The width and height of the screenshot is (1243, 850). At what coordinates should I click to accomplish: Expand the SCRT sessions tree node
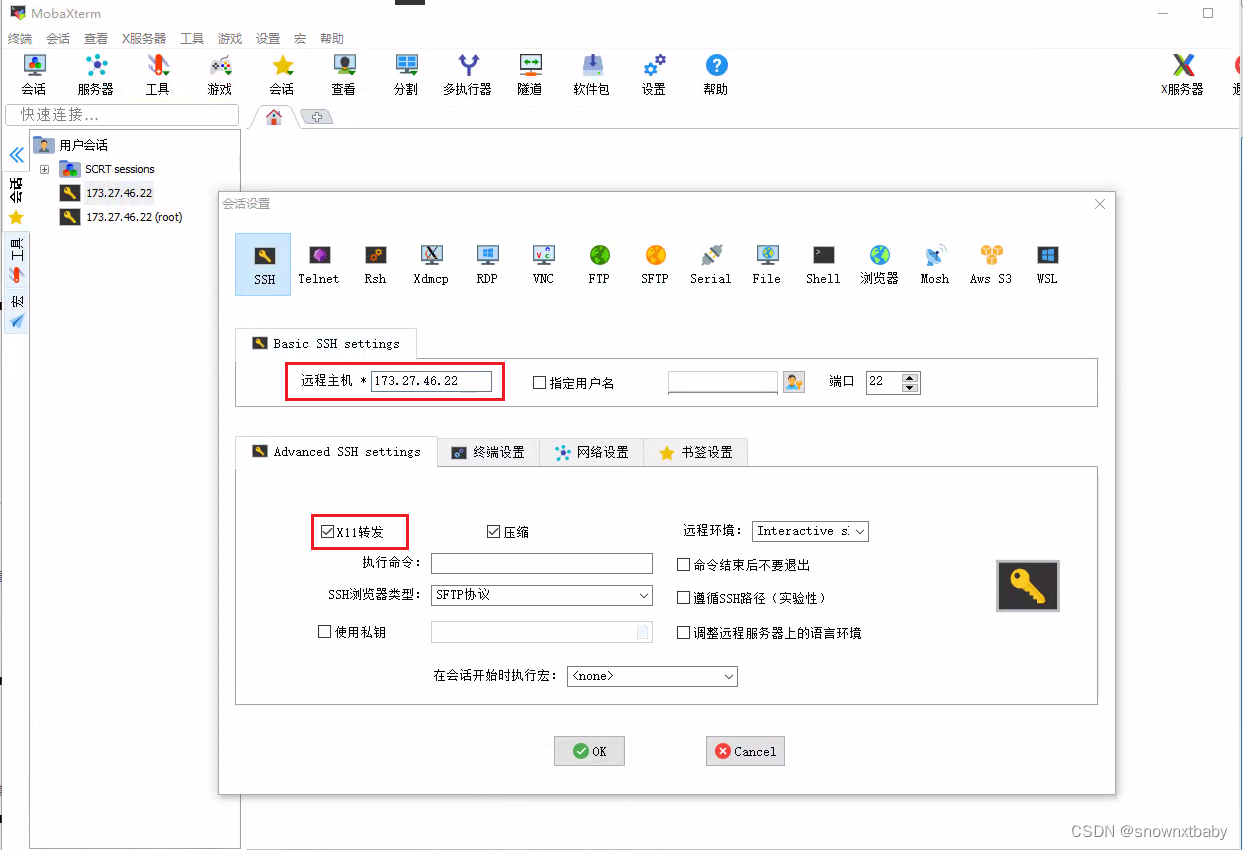pos(44,169)
